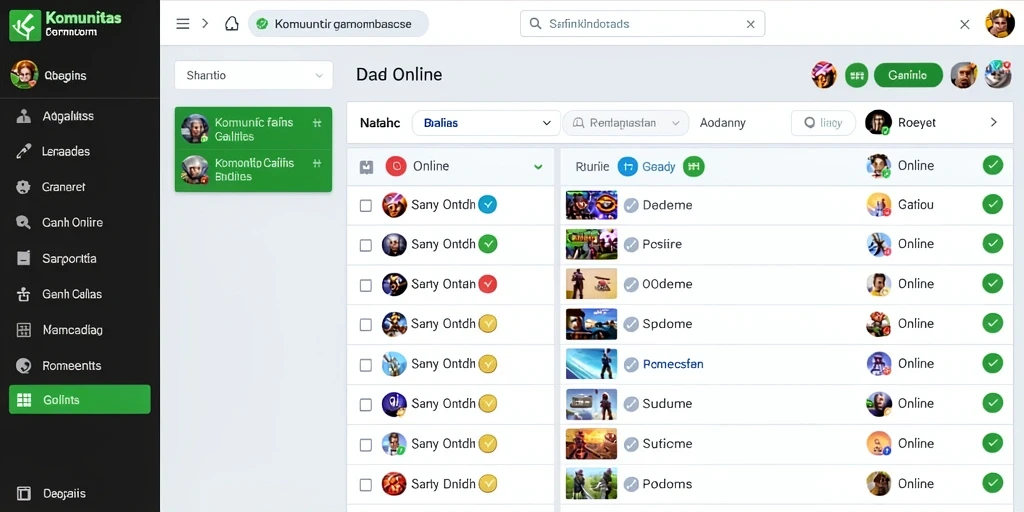Click the Canh Onlire search icon in sidebar

(x=24, y=223)
